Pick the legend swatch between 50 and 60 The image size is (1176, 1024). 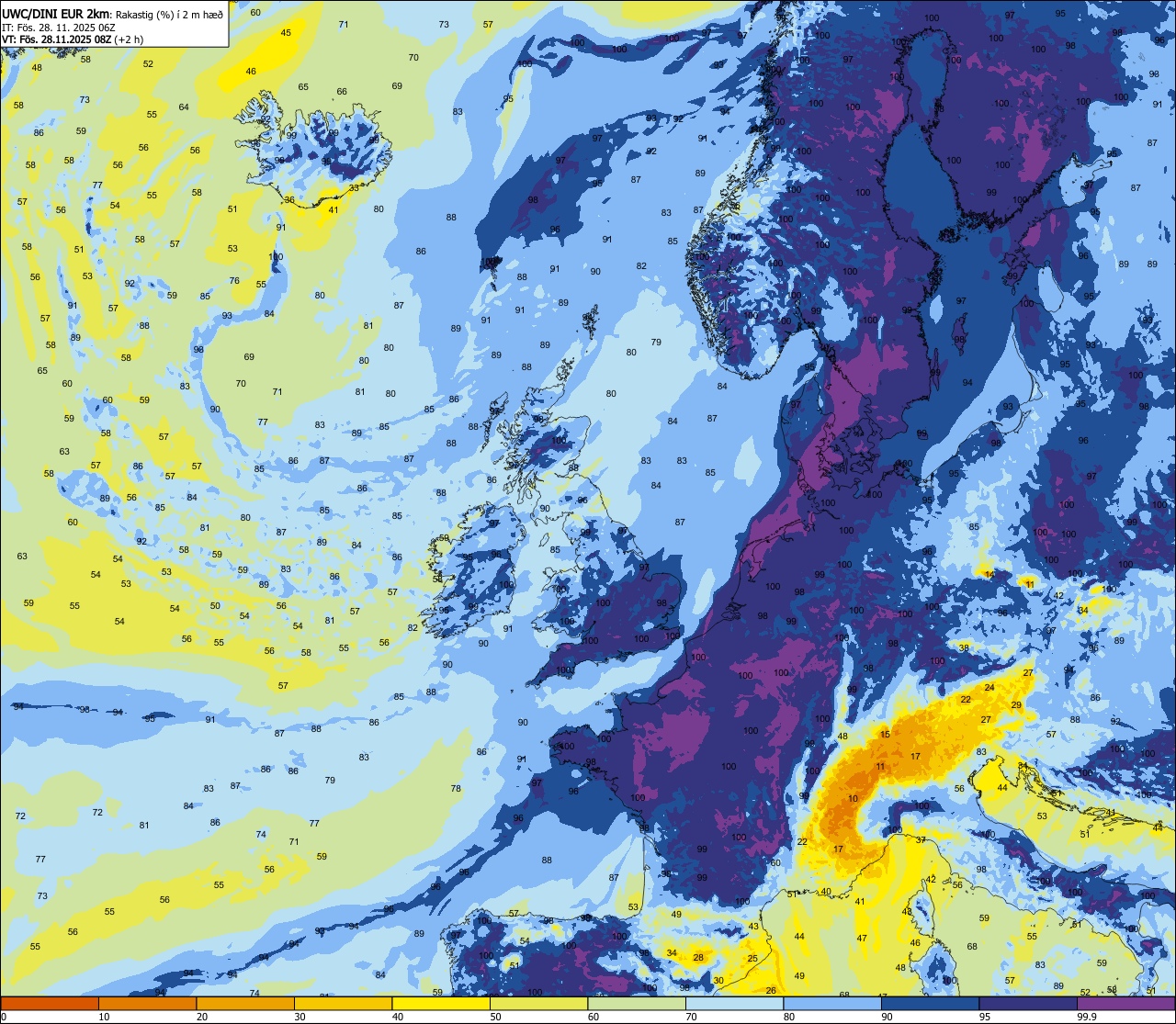(538, 1003)
